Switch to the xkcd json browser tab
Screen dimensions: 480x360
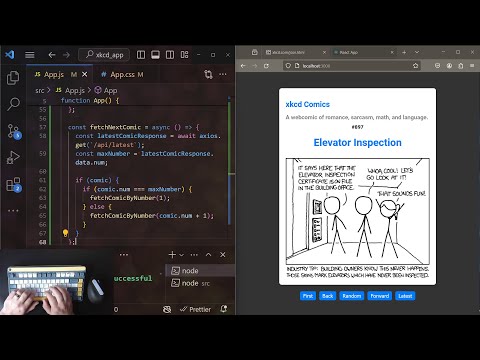(289, 52)
